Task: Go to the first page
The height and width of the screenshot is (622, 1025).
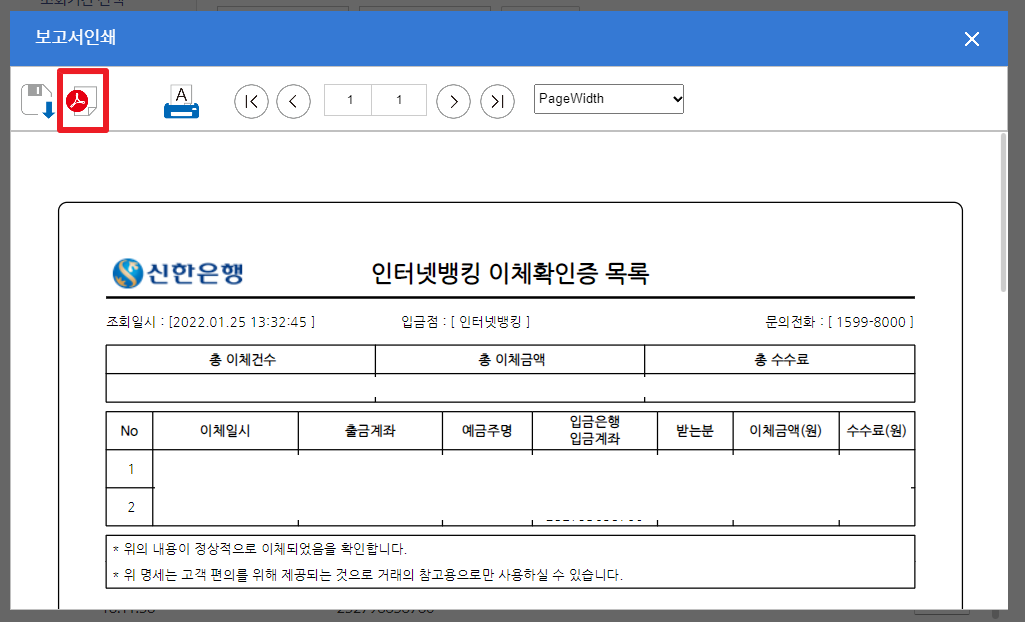Action: 251,100
